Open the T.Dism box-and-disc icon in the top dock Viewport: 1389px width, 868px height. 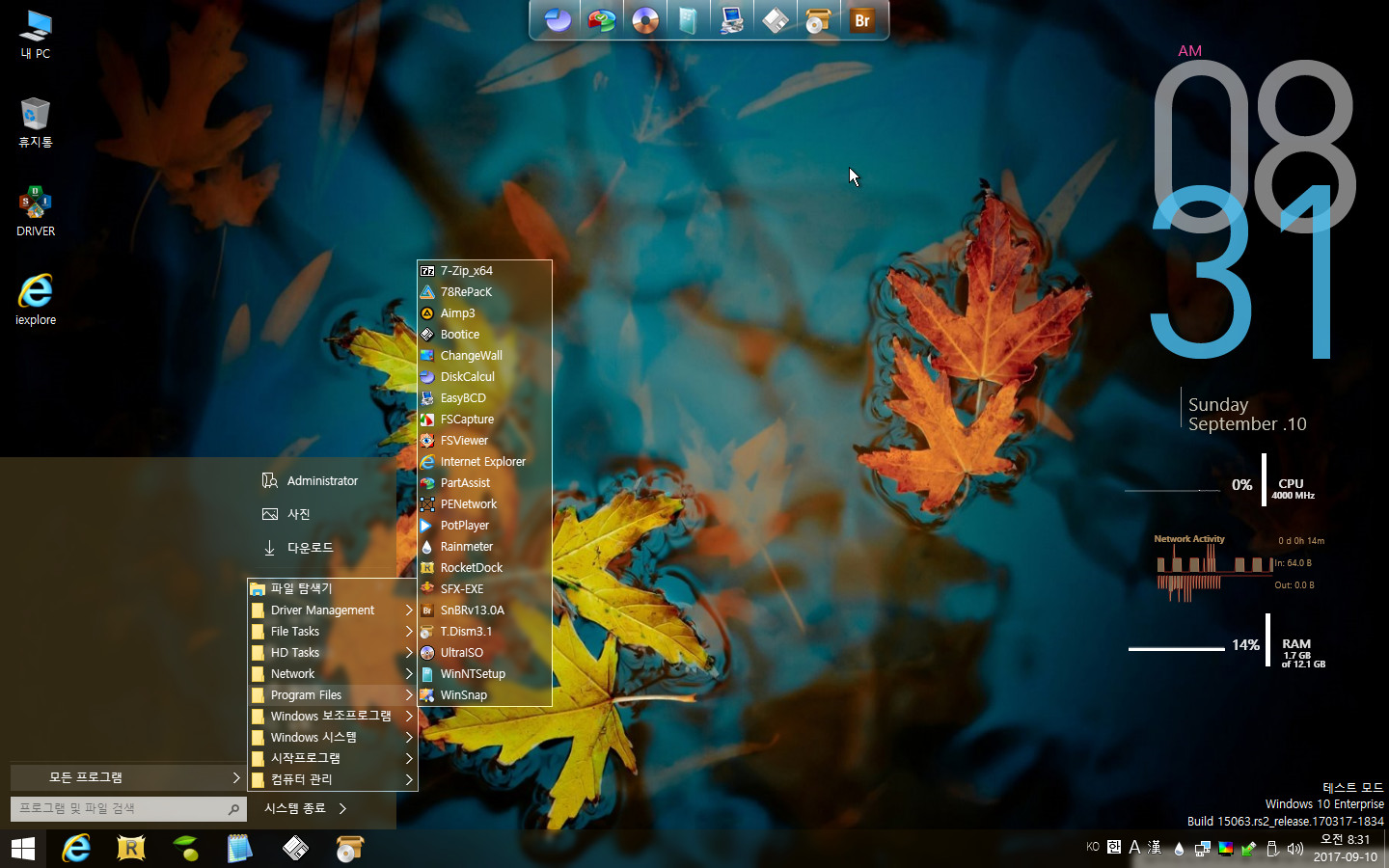pos(819,19)
